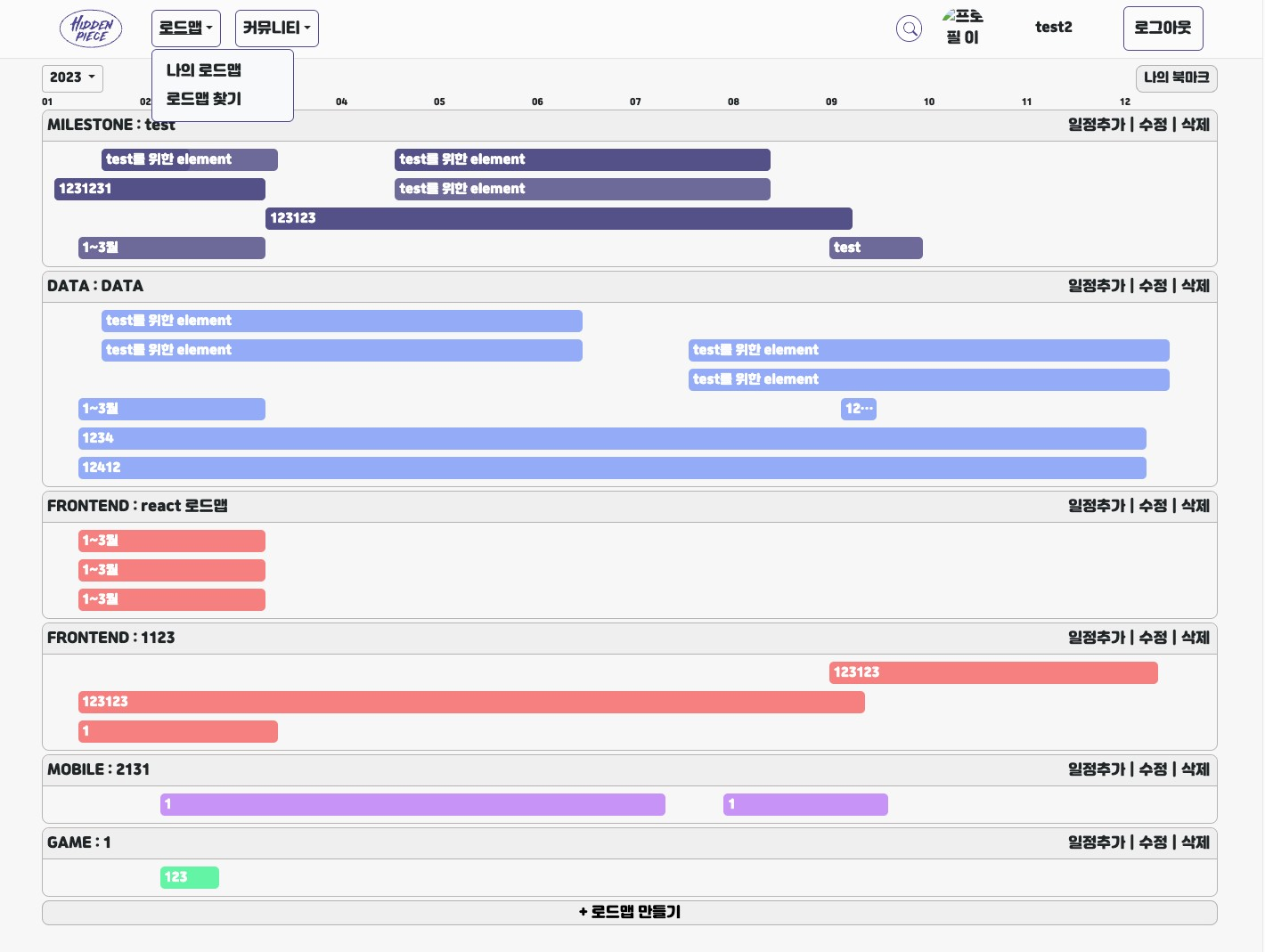Open the 로드맵 dropdown menu

[185, 28]
